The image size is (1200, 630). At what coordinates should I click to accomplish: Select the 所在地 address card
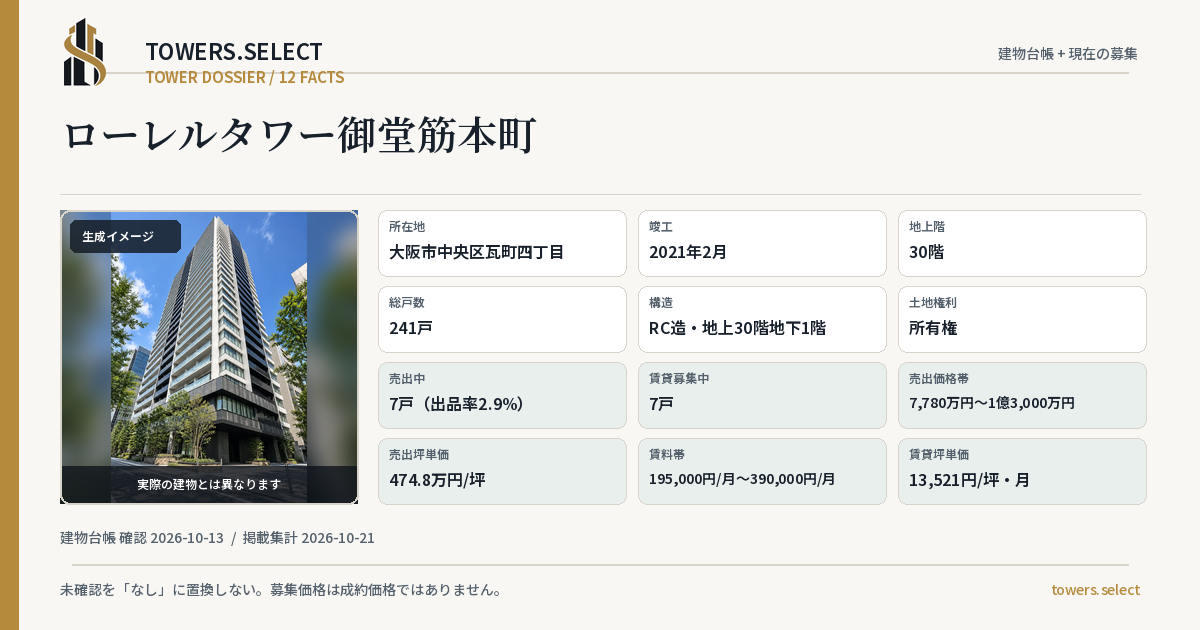[502, 243]
